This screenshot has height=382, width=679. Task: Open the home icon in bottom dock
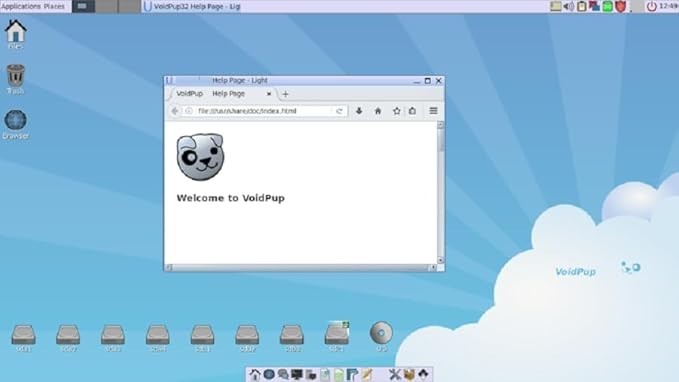click(x=255, y=374)
